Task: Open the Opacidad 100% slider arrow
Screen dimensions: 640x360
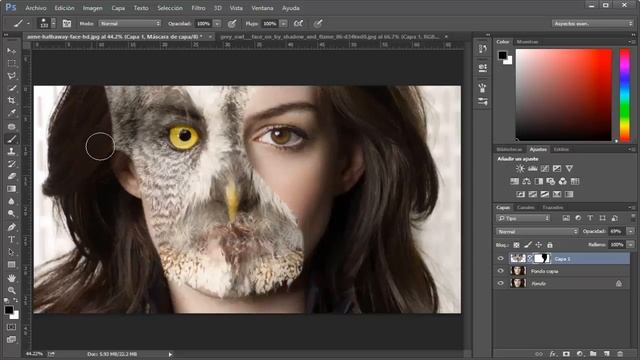Action: [x=217, y=24]
